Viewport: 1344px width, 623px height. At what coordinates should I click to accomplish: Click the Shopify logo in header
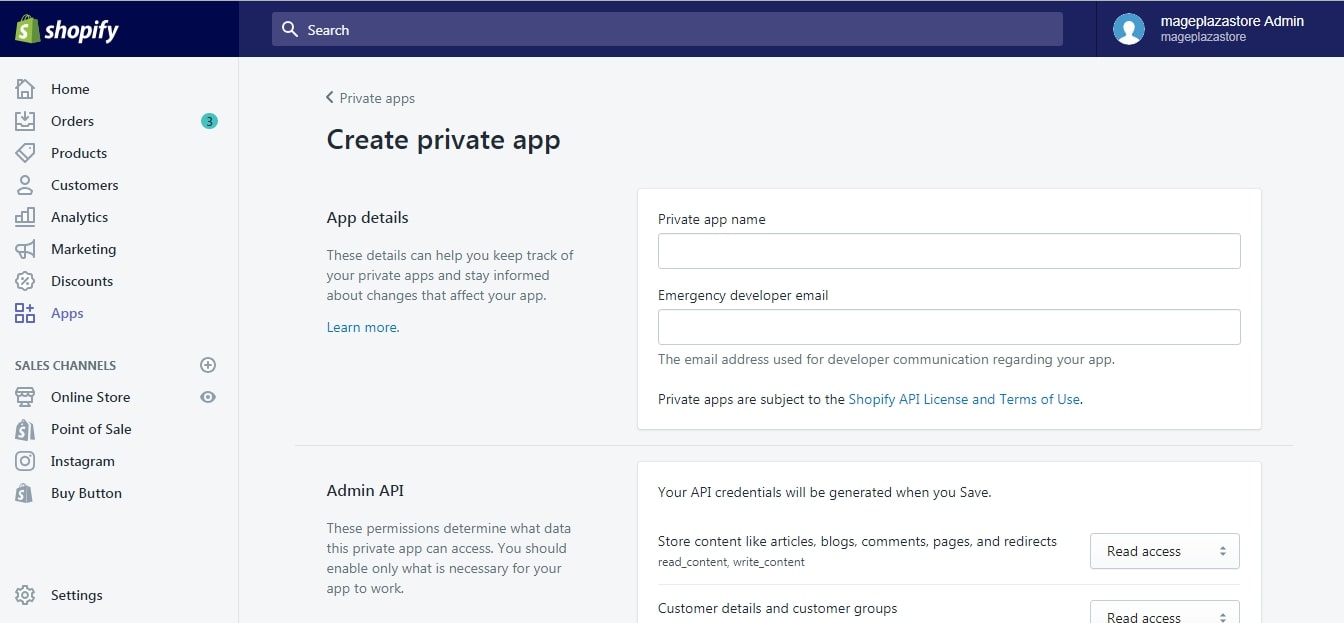pyautogui.click(x=67, y=29)
